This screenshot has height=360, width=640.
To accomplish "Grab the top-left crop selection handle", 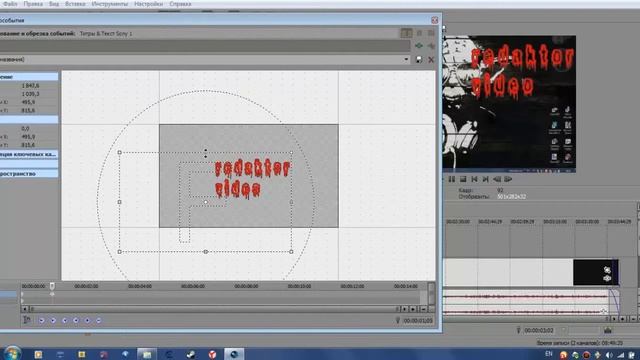I will coord(120,152).
